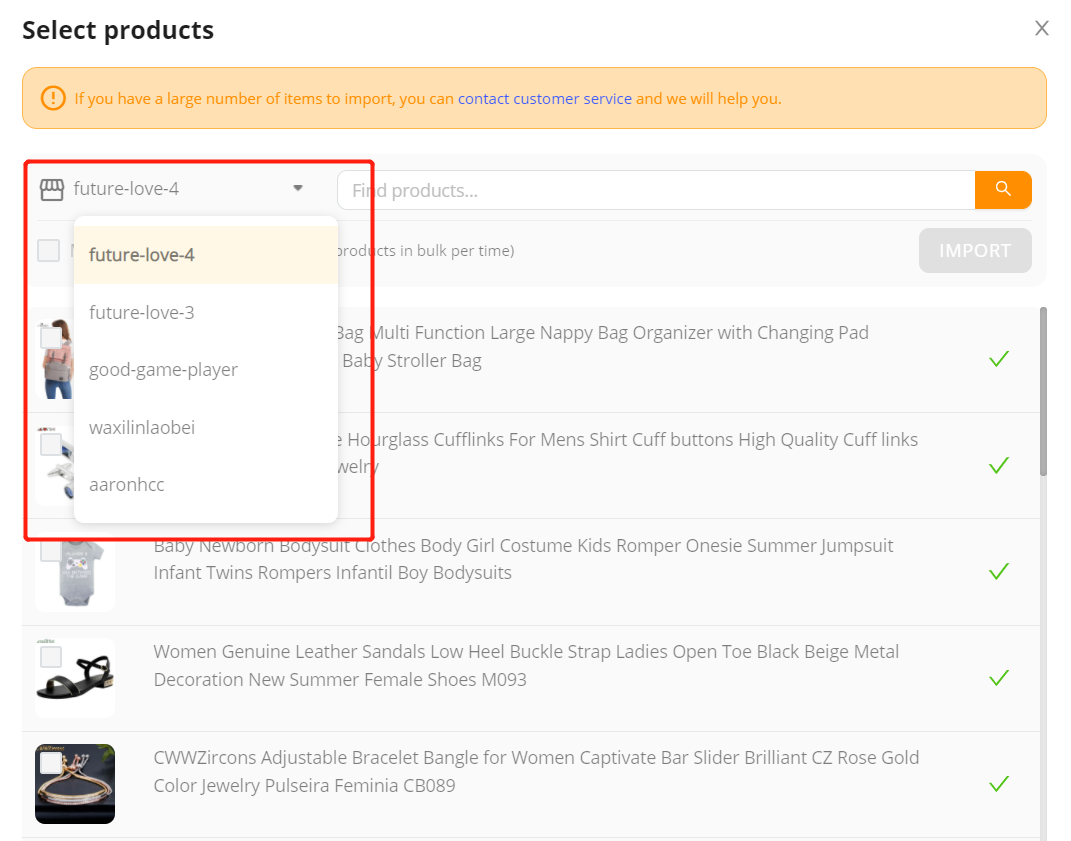This screenshot has height=841, width=1071.
Task: Click the product list vertical scrollbar
Action: pos(1043,391)
